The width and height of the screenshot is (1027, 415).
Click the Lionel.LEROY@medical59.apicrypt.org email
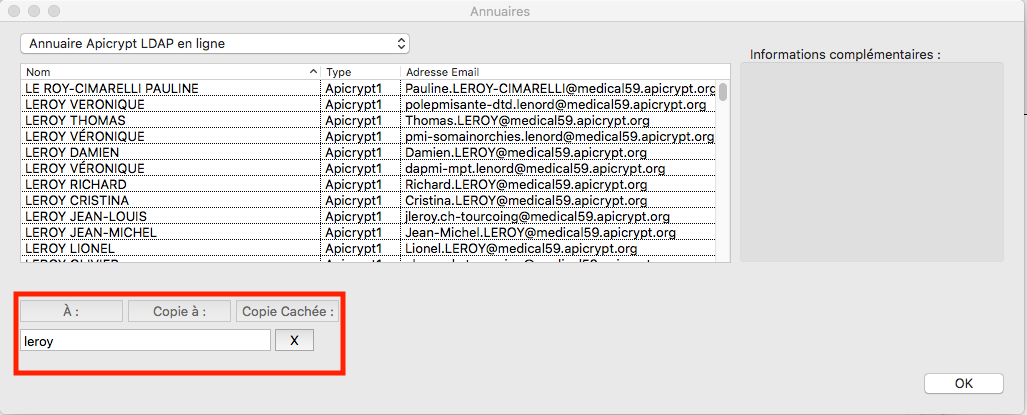pos(521,249)
